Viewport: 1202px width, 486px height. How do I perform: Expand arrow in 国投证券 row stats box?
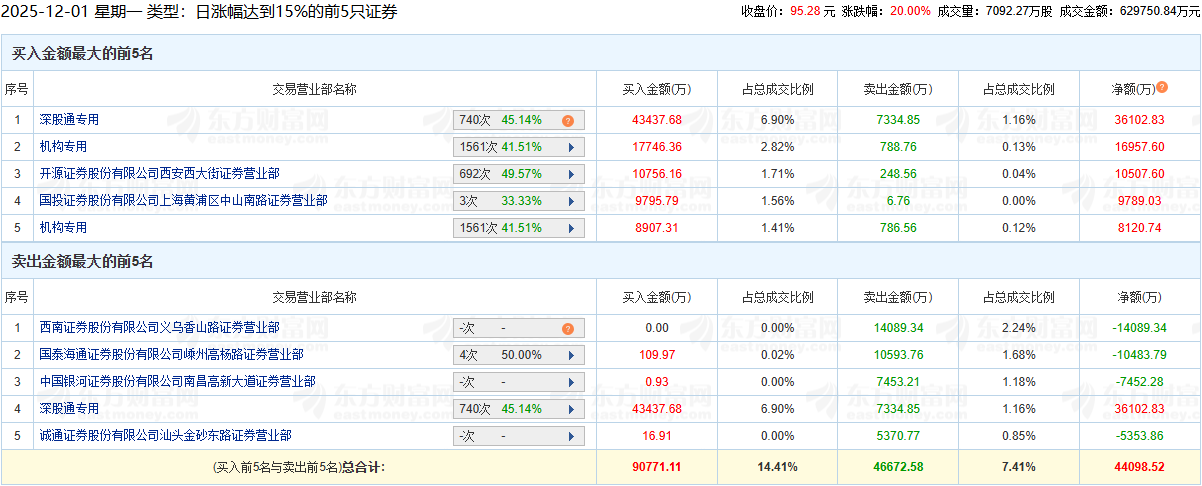571,201
